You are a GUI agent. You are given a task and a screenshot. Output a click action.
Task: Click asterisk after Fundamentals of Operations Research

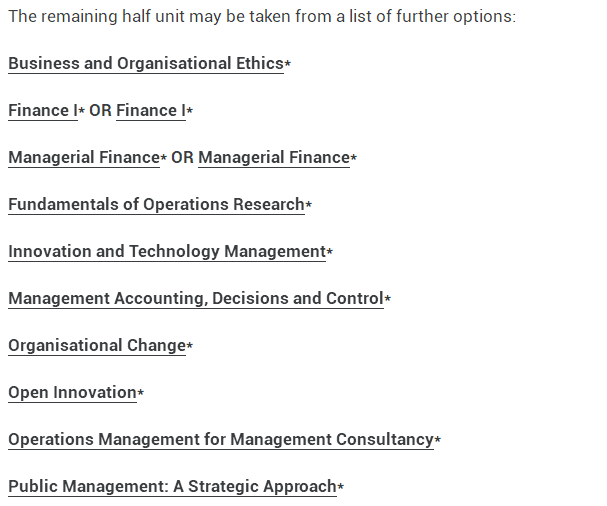pos(309,204)
